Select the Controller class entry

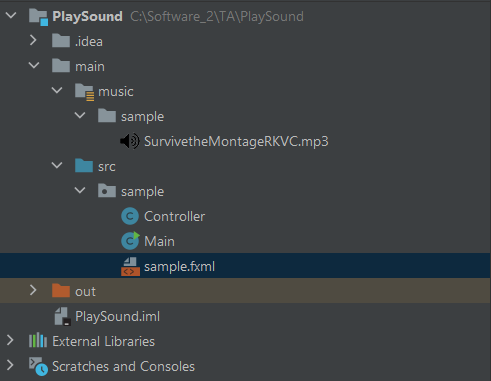[x=174, y=216]
